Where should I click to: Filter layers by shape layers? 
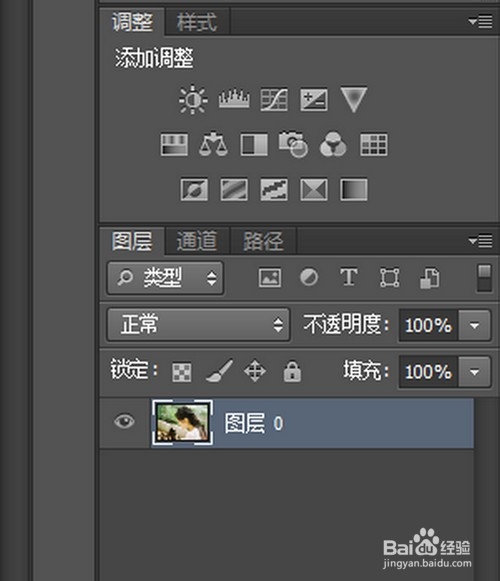point(390,278)
